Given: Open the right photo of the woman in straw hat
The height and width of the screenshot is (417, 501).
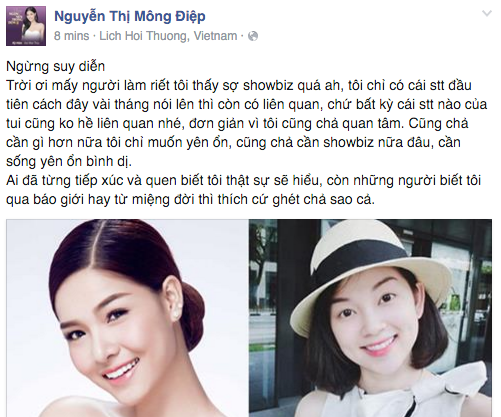Looking at the screenshot, I should click(370, 318).
